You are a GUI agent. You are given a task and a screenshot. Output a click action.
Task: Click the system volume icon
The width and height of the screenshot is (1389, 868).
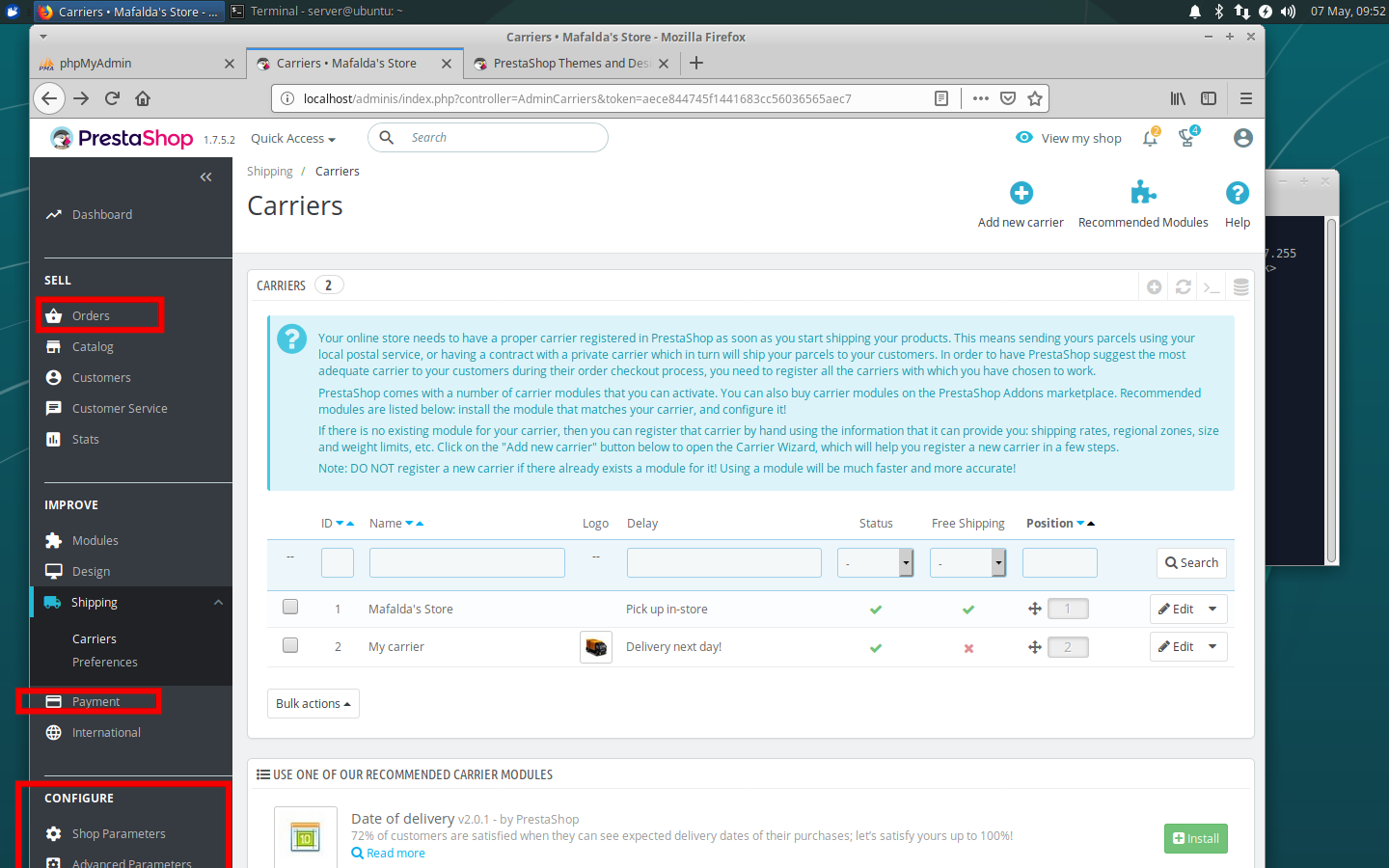pyautogui.click(x=1288, y=12)
